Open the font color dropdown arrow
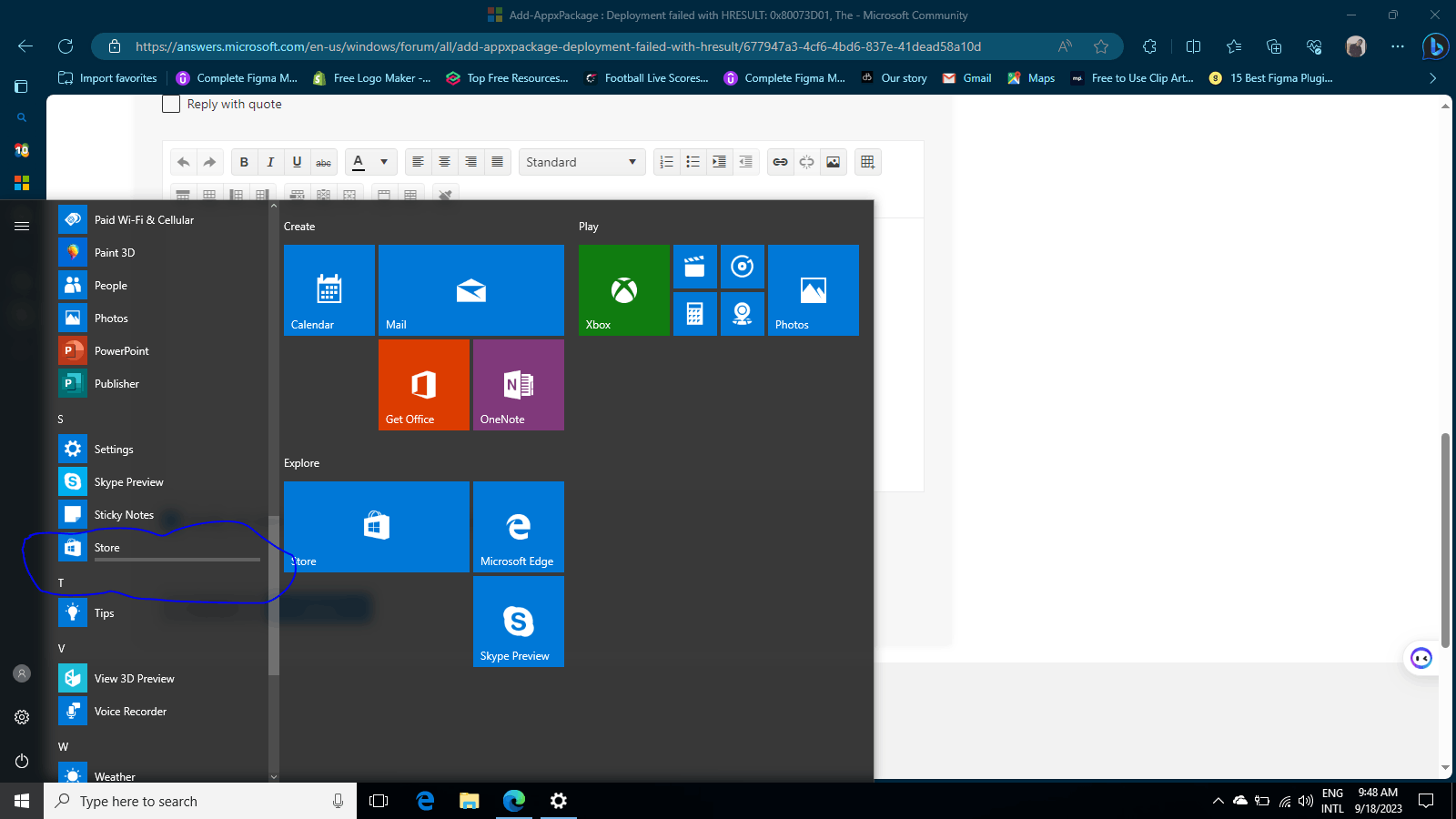This screenshot has height=819, width=1456. point(384,162)
